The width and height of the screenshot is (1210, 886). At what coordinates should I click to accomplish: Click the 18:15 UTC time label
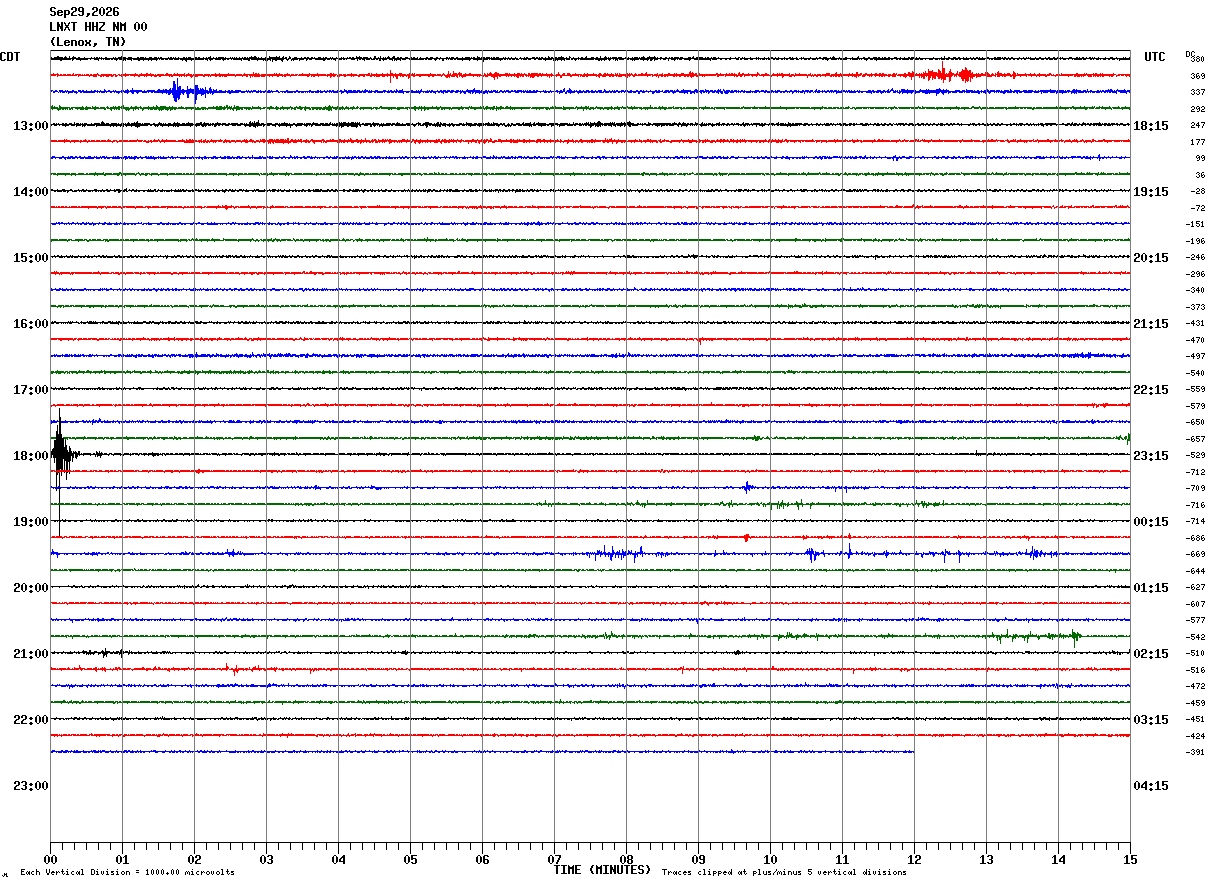coord(1151,125)
